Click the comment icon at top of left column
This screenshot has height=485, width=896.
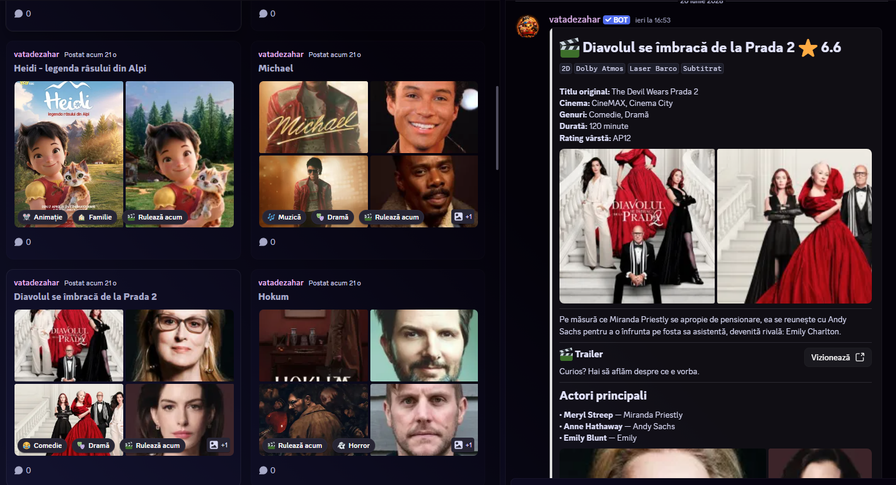[19, 13]
